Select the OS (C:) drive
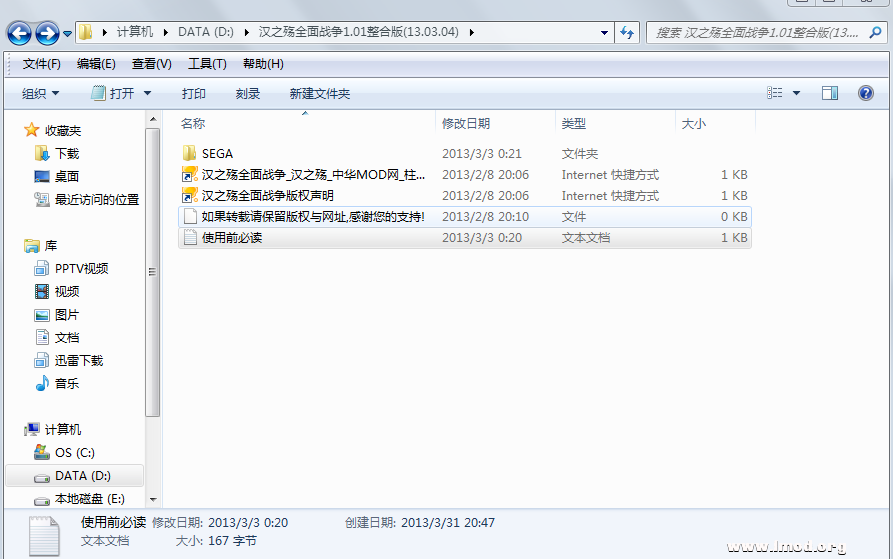The image size is (893, 559). (74, 453)
